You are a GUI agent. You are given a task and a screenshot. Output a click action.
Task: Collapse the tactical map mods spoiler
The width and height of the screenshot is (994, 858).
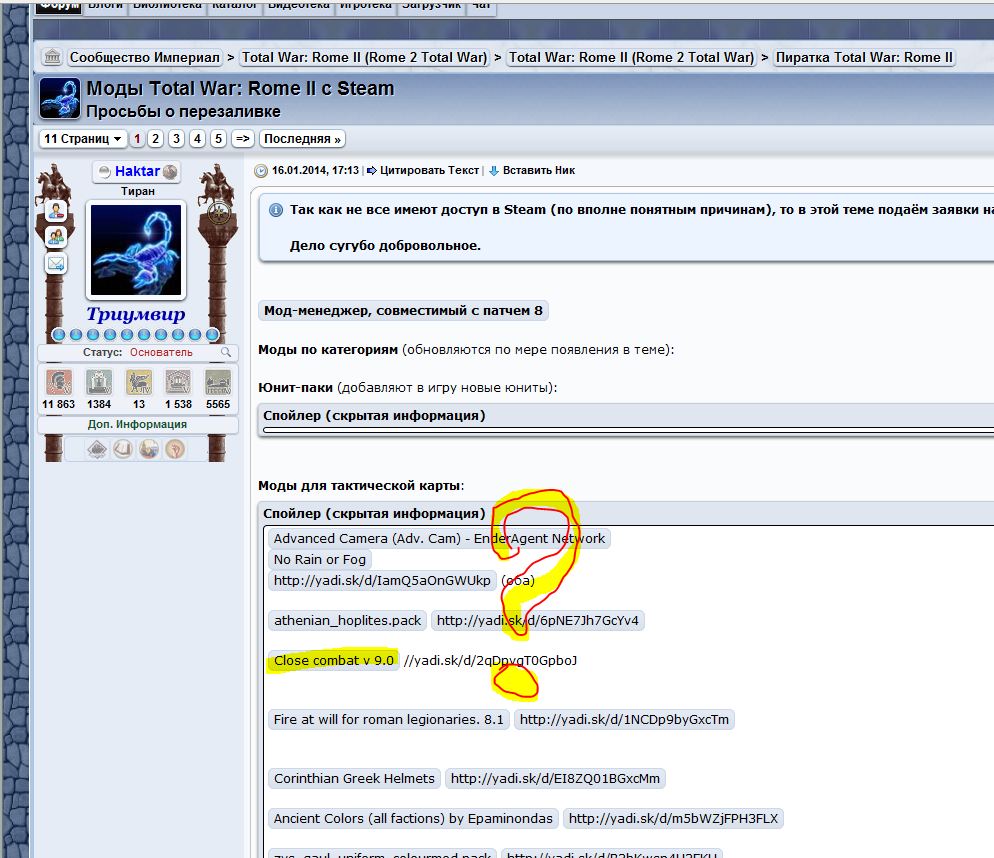[x=374, y=513]
